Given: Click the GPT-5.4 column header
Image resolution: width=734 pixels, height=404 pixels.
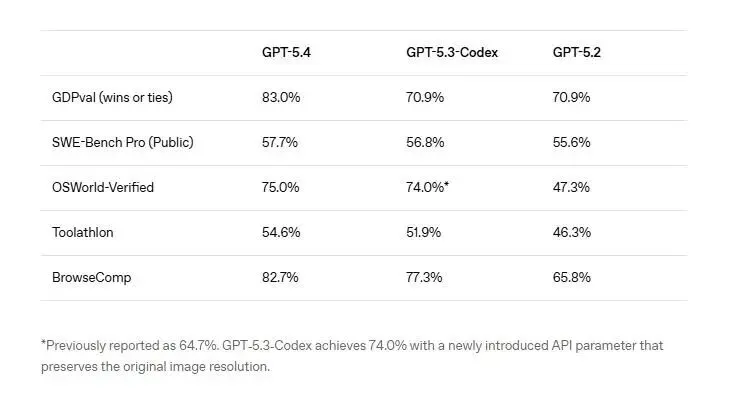Looking at the screenshot, I should (286, 52).
